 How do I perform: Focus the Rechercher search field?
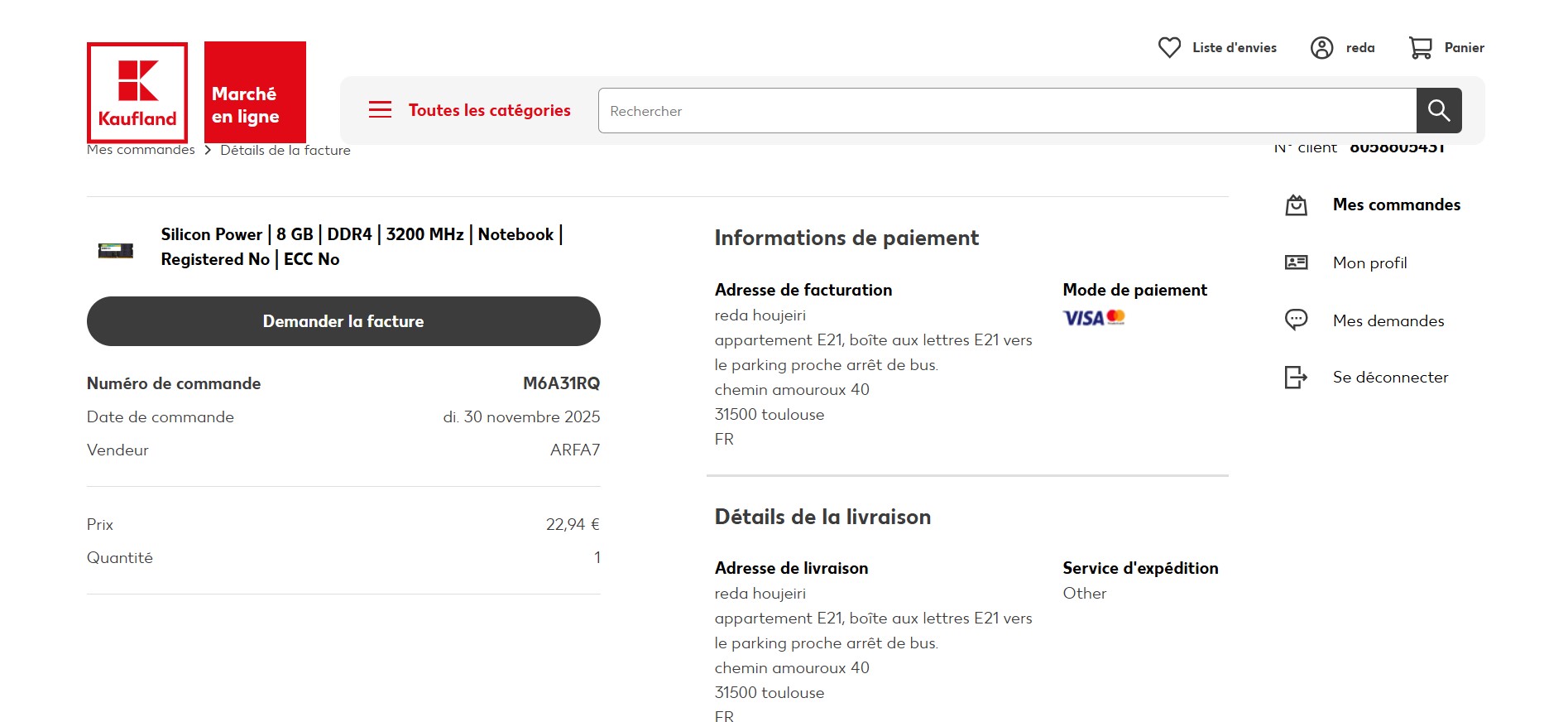(x=1006, y=111)
